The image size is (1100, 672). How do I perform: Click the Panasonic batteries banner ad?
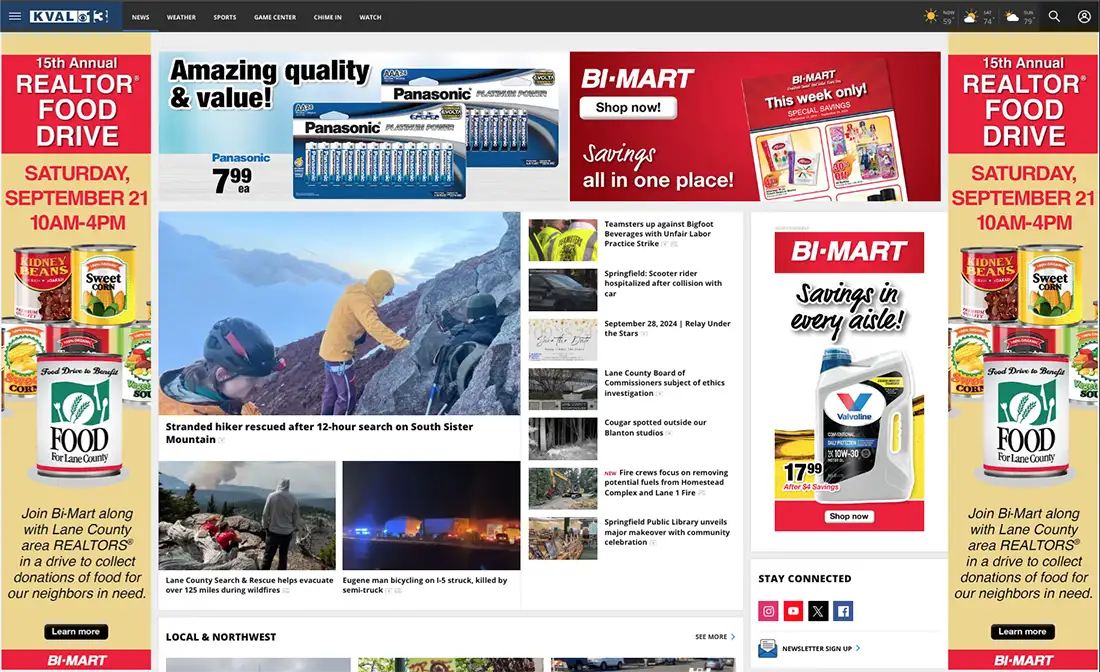click(x=363, y=126)
